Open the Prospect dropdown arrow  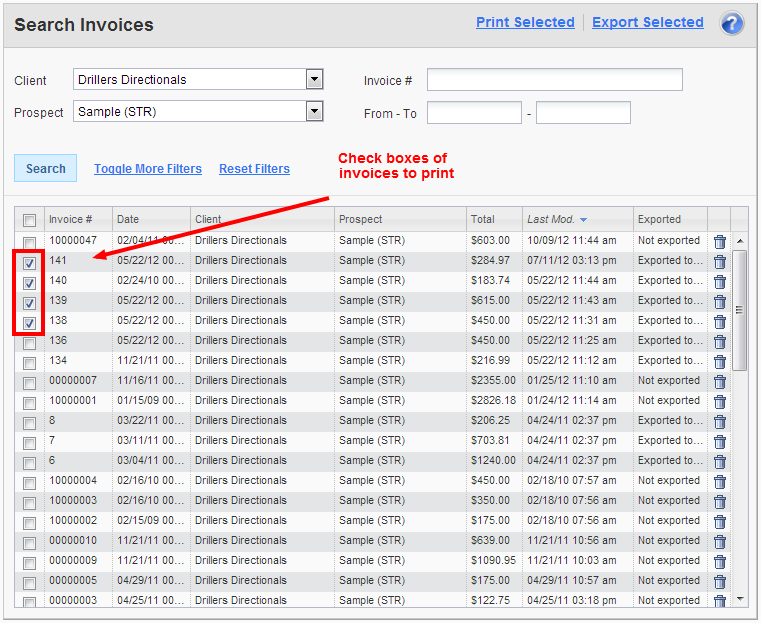(314, 112)
